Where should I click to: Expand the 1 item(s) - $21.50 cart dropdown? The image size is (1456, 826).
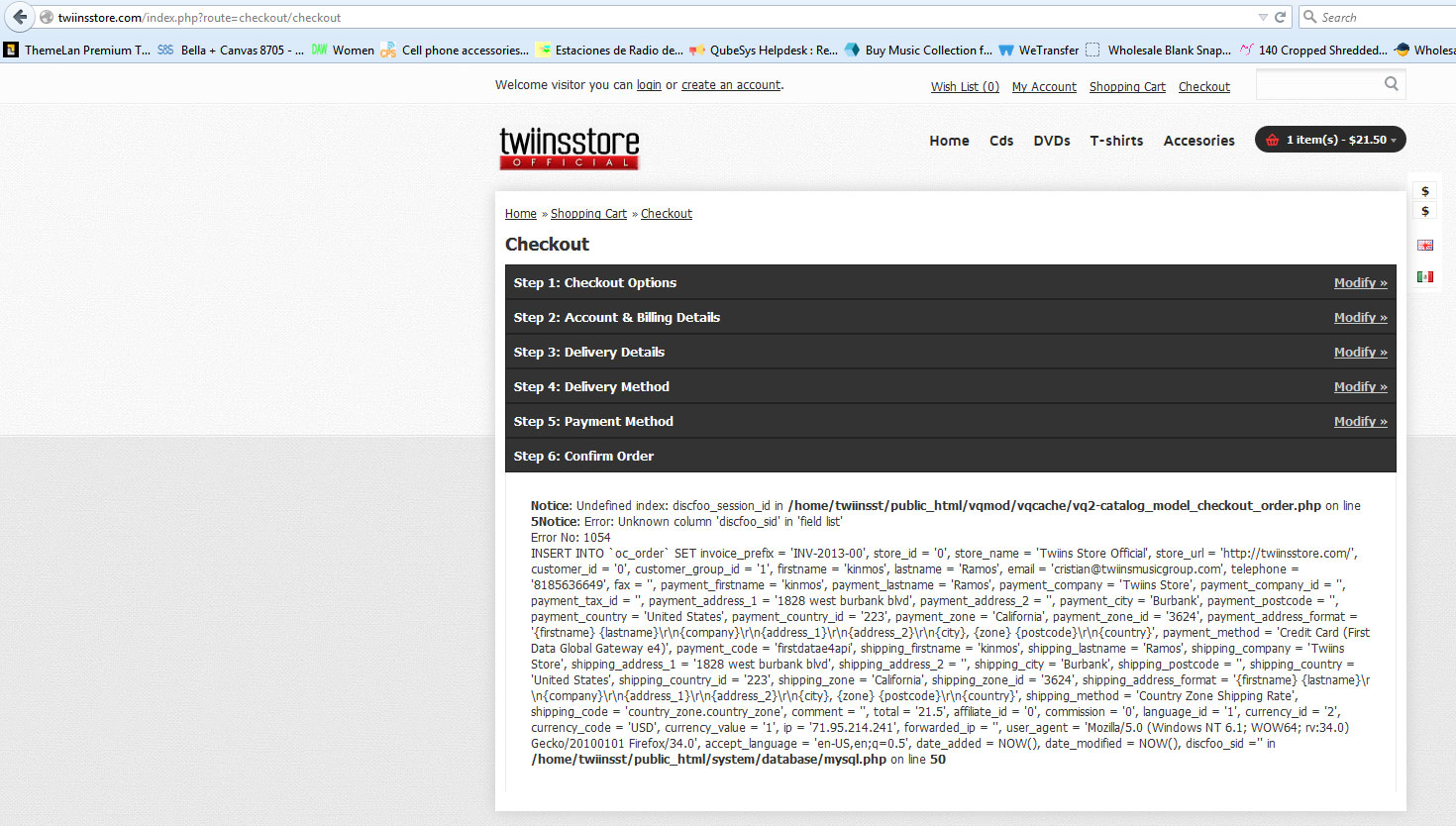coord(1330,140)
